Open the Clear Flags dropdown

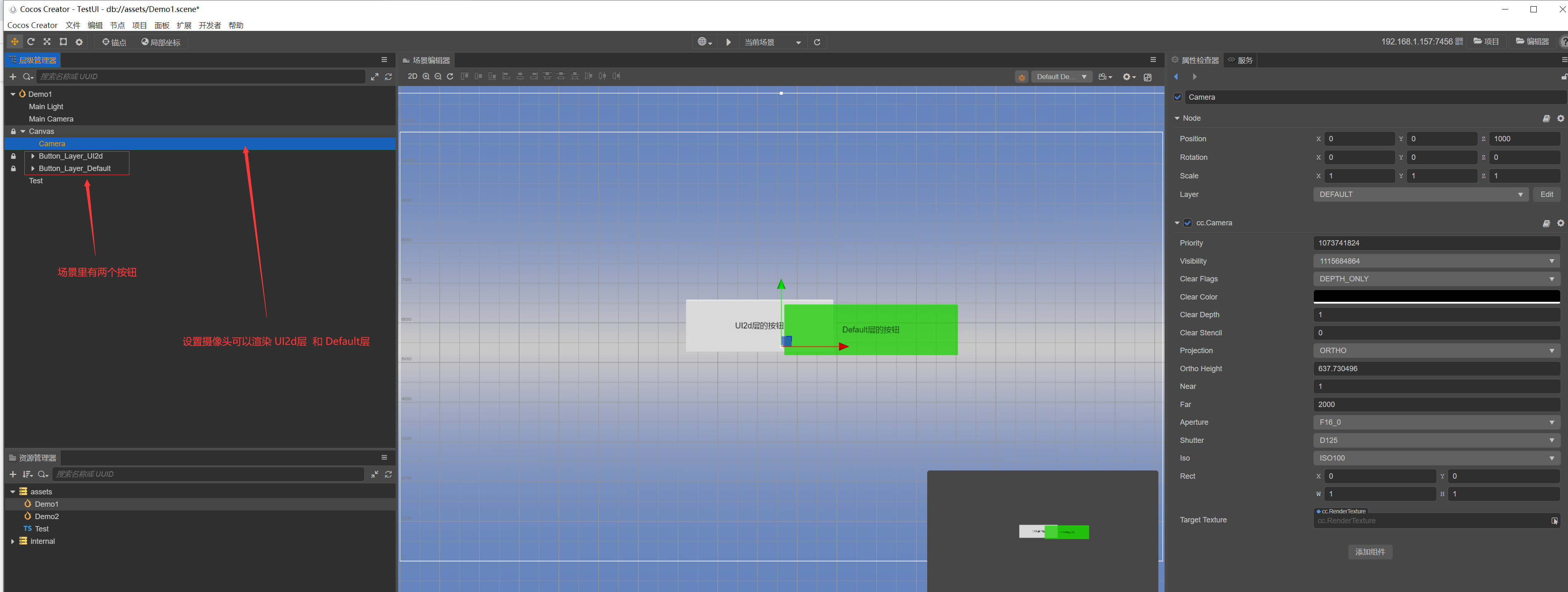point(1436,278)
